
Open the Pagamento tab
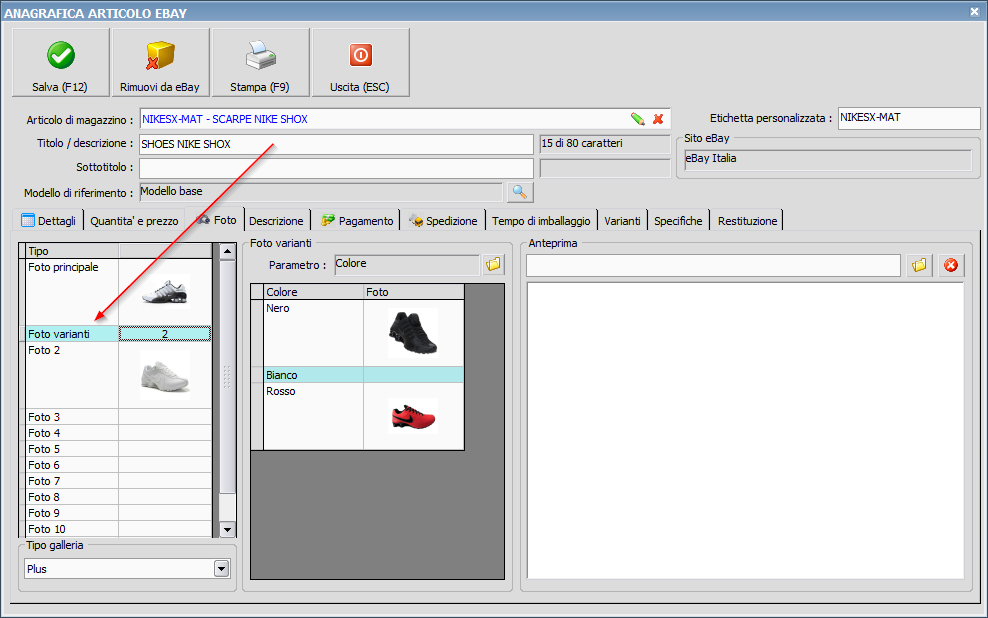(357, 220)
